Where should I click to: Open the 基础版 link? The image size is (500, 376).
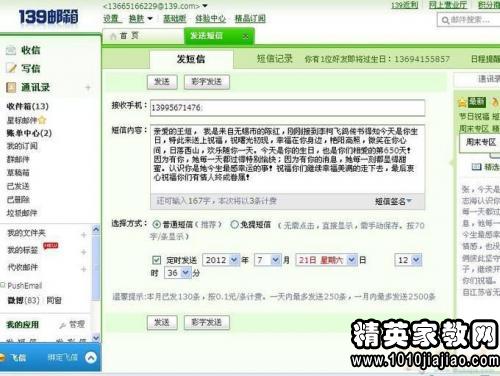(x=175, y=19)
